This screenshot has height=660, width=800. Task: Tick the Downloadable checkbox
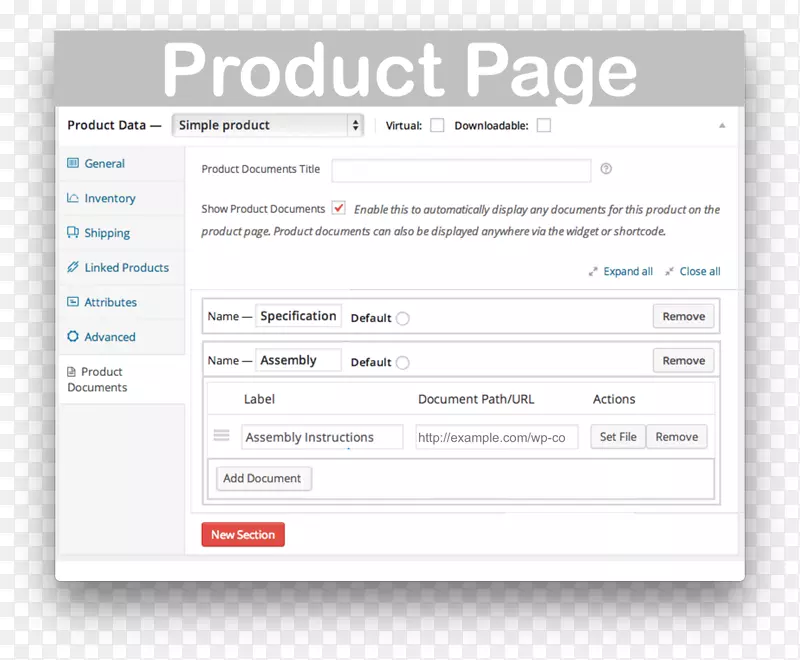[543, 126]
